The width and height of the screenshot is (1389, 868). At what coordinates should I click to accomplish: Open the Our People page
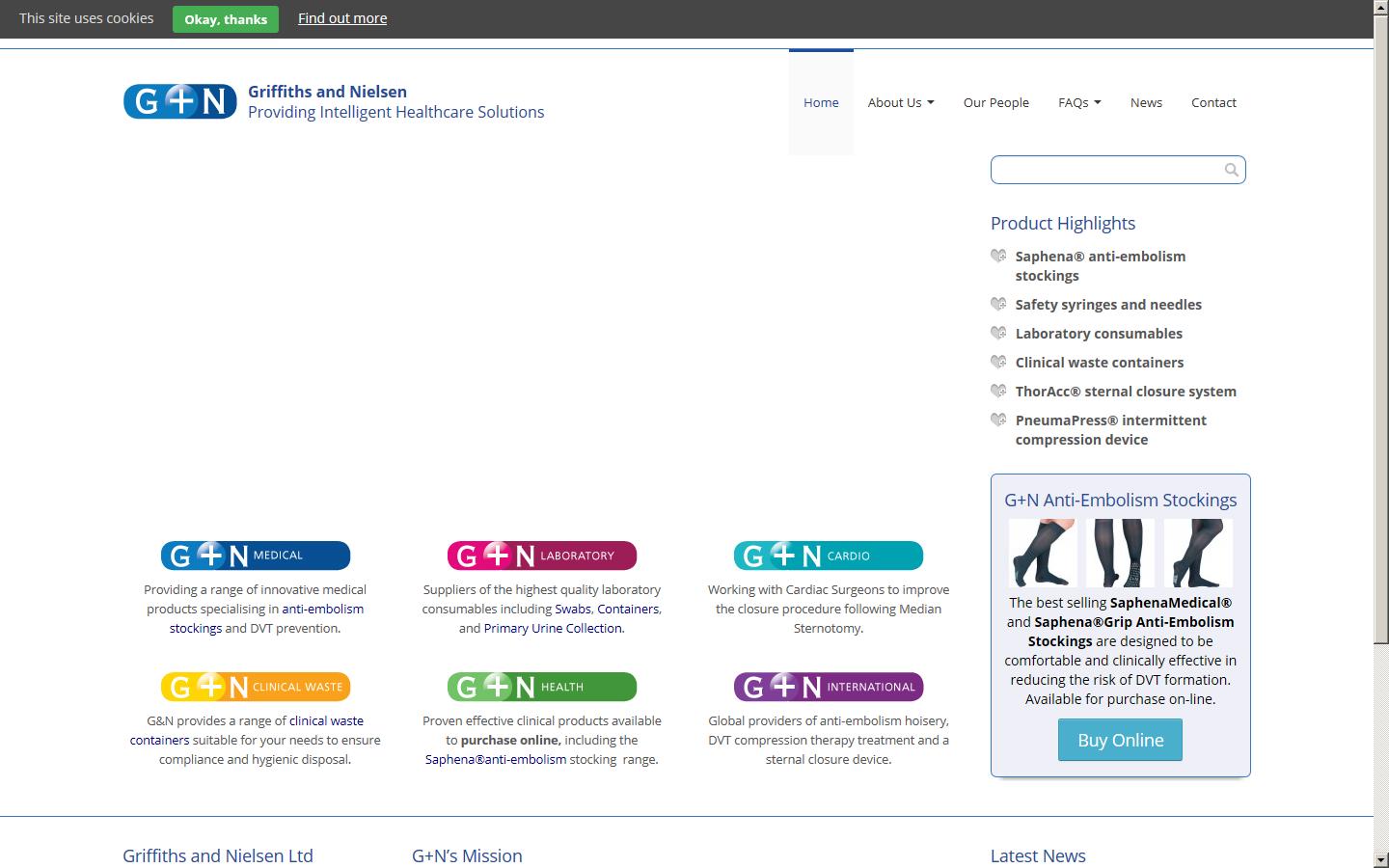996,102
